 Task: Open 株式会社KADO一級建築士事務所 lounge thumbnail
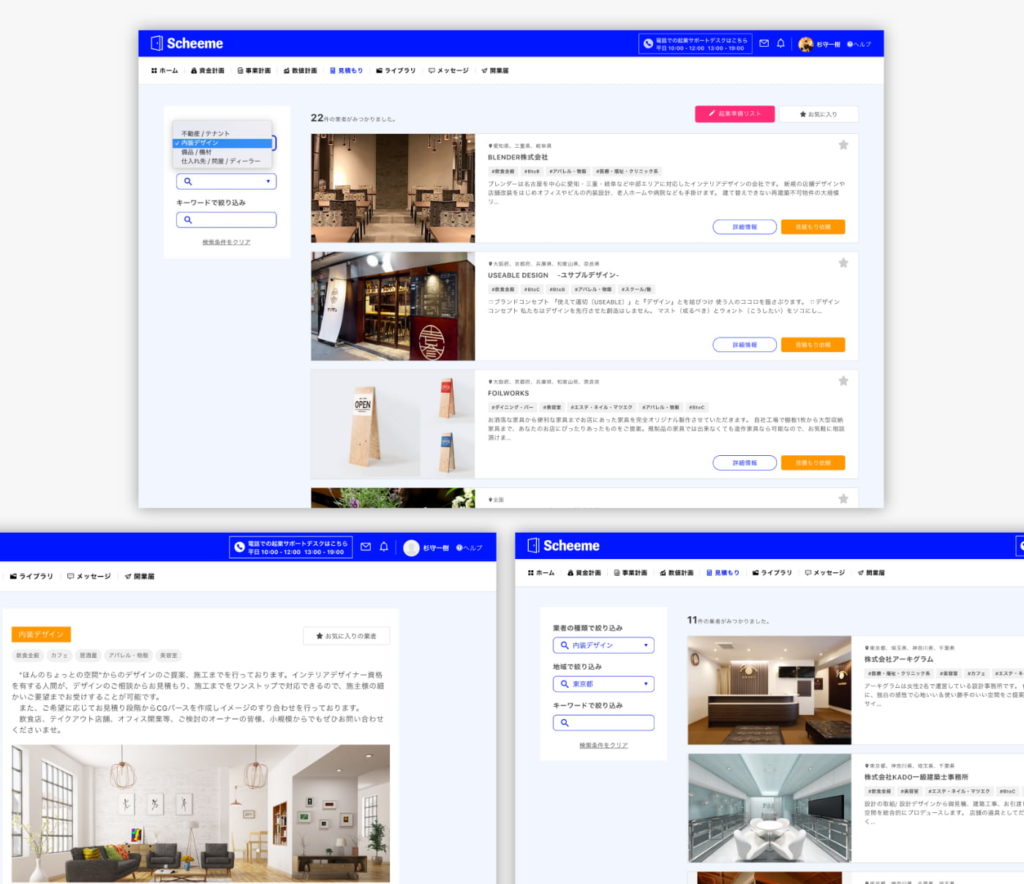coord(769,808)
